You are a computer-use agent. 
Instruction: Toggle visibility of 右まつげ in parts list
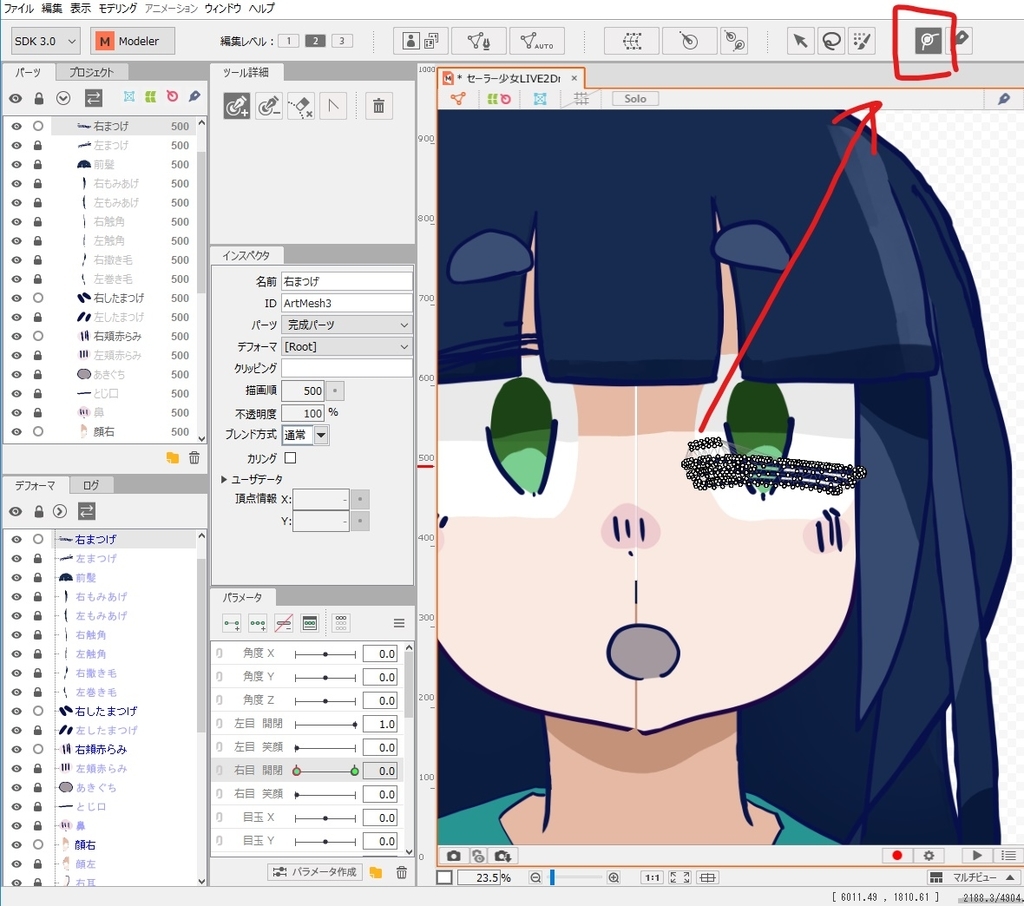(16, 126)
